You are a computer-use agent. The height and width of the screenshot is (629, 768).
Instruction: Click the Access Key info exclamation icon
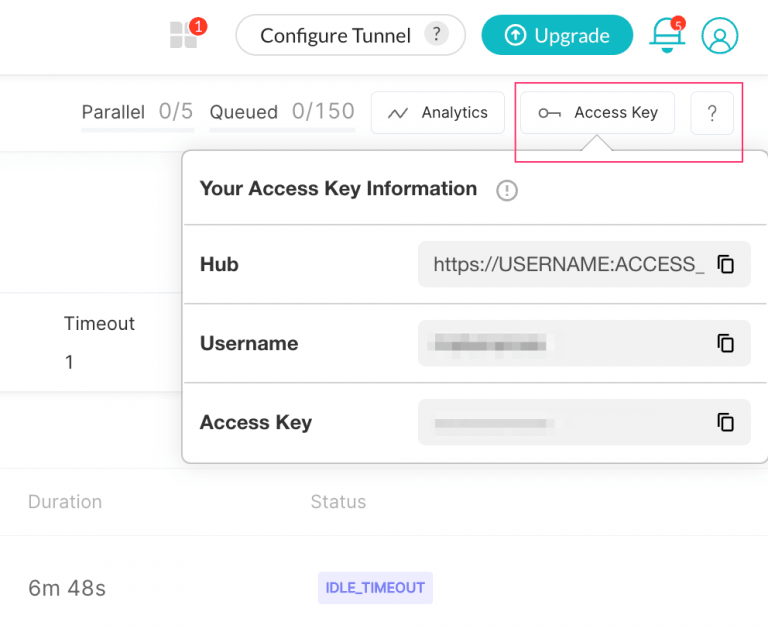click(x=507, y=190)
